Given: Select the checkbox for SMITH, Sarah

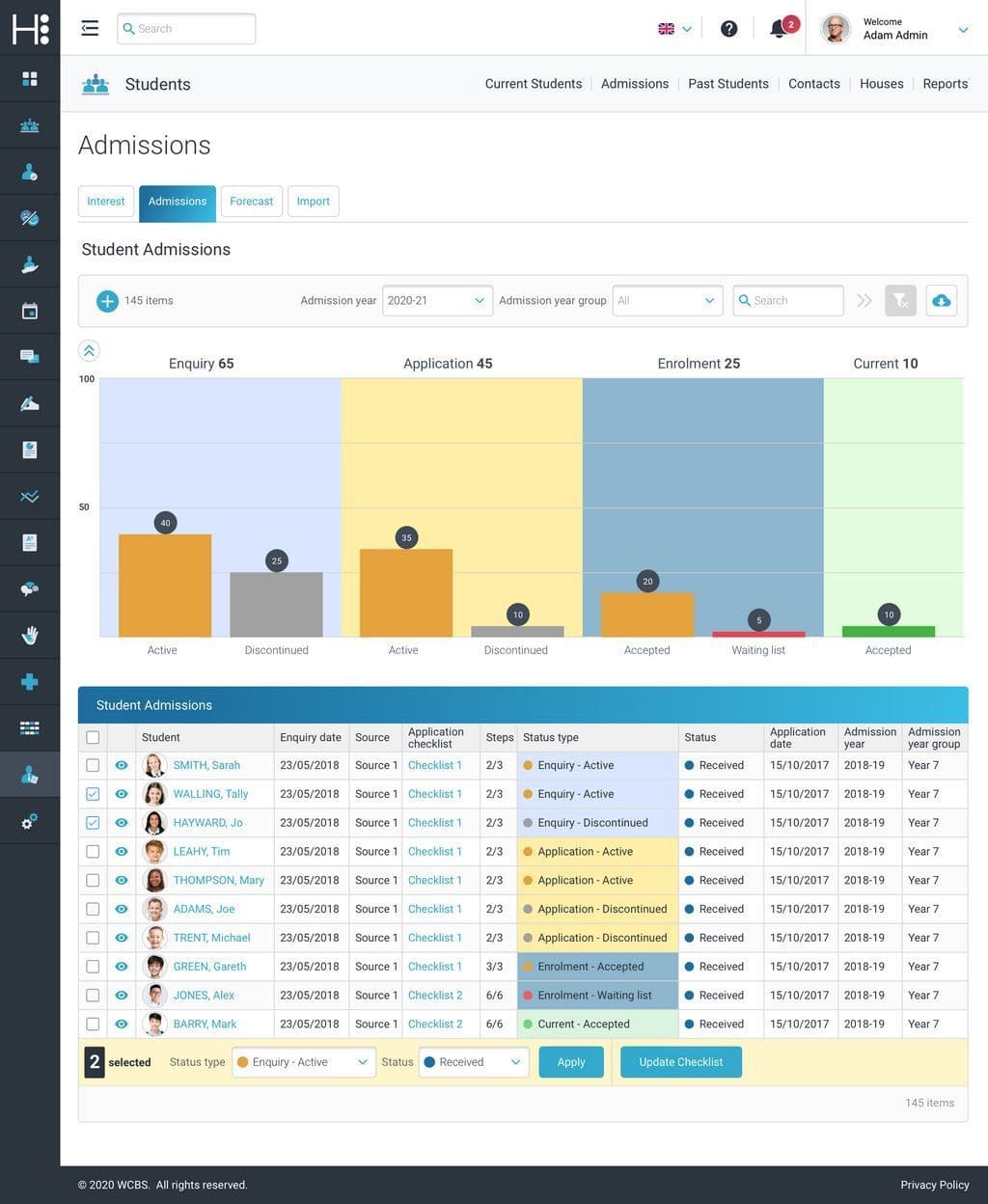Looking at the screenshot, I should click(93, 764).
